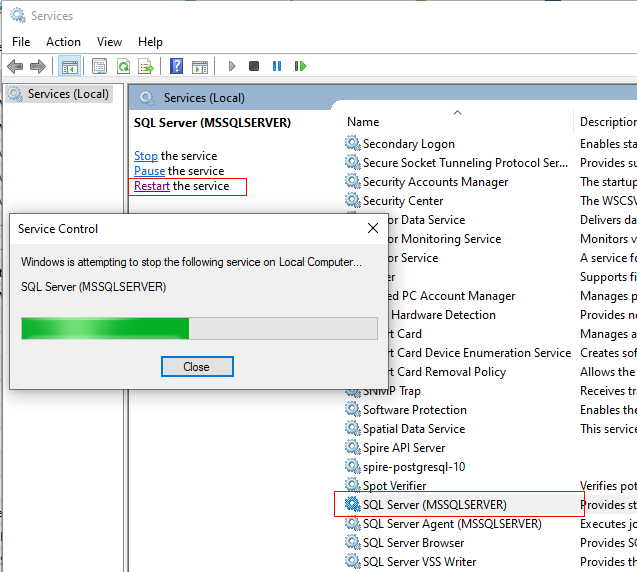Click the Forward arrow in the toolbar
Viewport: 637px width, 572px height.
click(38, 66)
